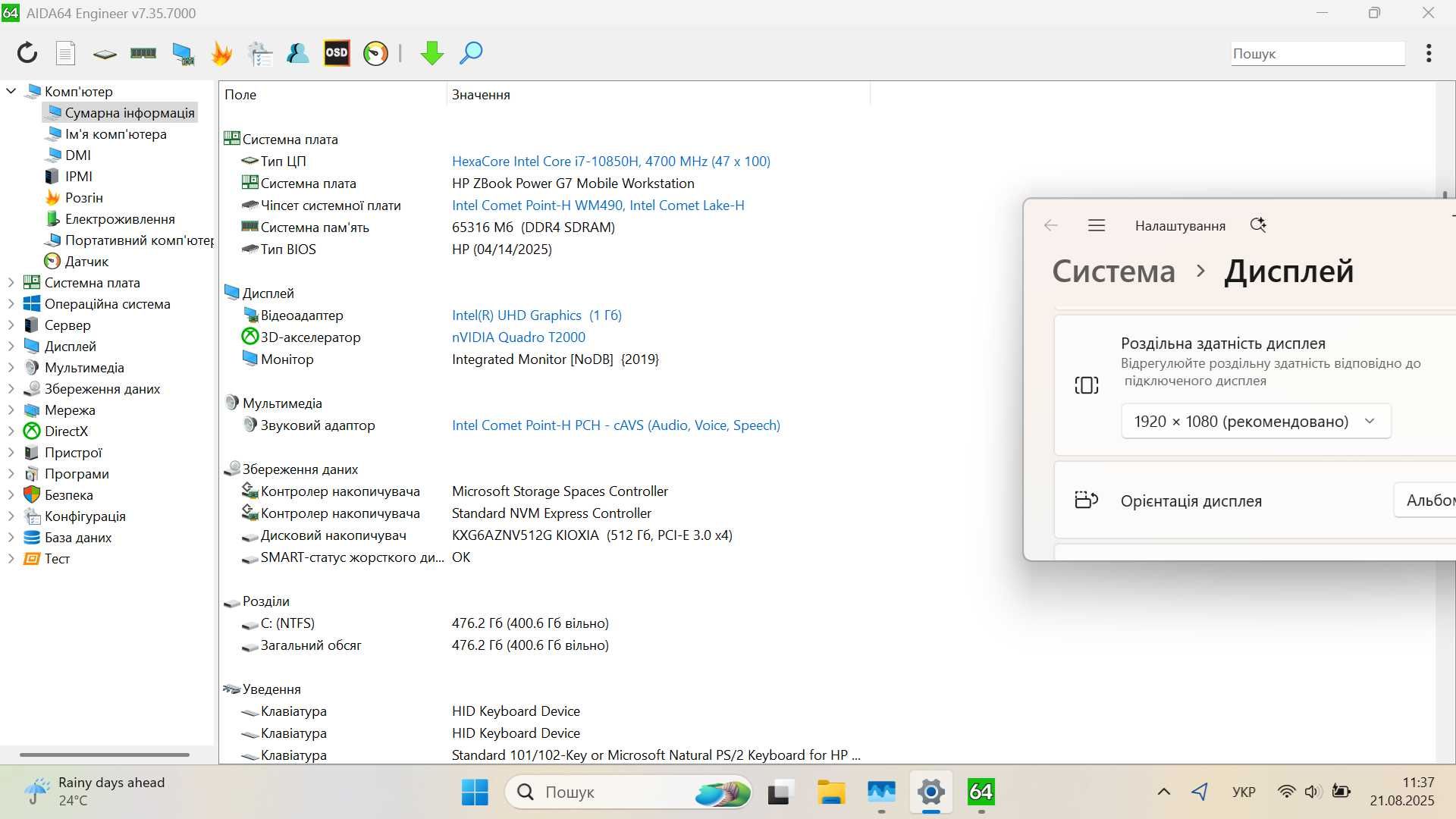
Task: Select the DMI tree item
Action: 77,155
